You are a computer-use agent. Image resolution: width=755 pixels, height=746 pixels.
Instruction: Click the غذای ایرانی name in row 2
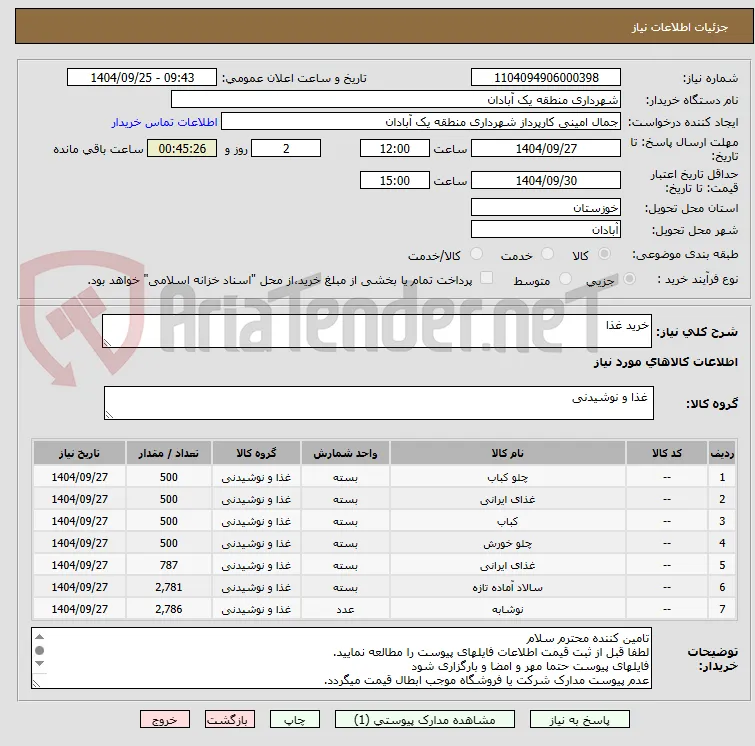pos(508,499)
